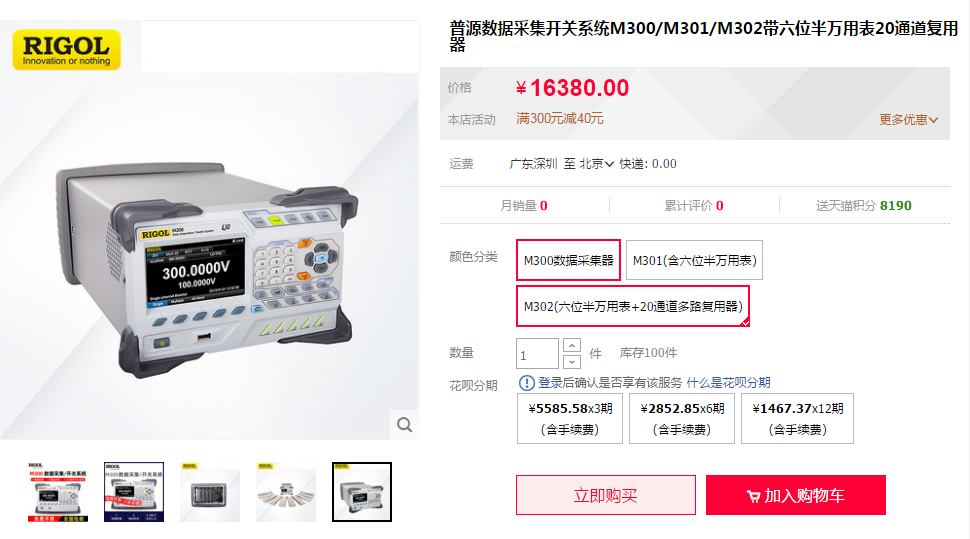Viewport: 970px width, 539px height.
Task: Click the 立即购买 buy now button
Action: coord(606,495)
